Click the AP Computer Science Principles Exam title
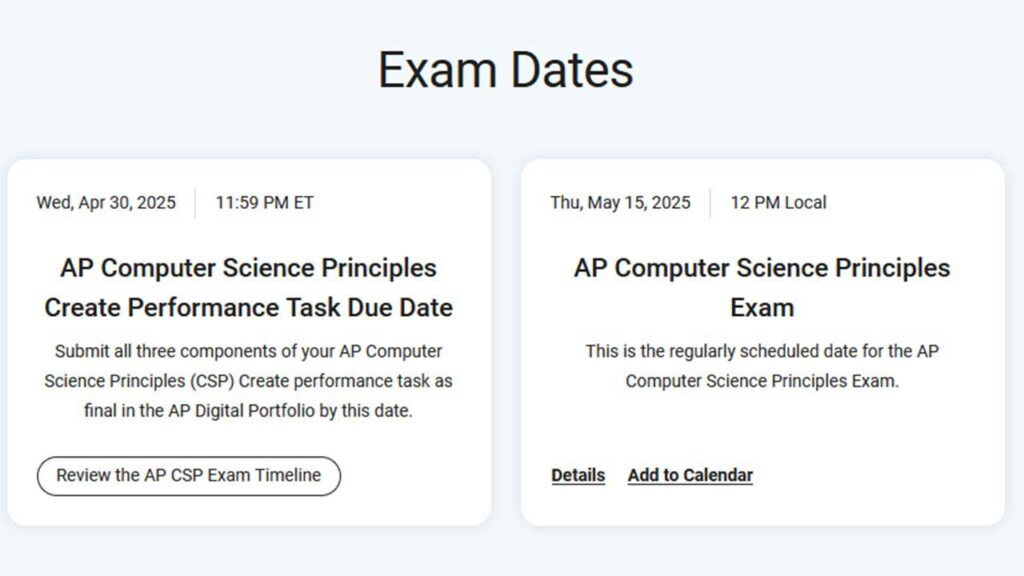The width and height of the screenshot is (1024, 576). (762, 287)
